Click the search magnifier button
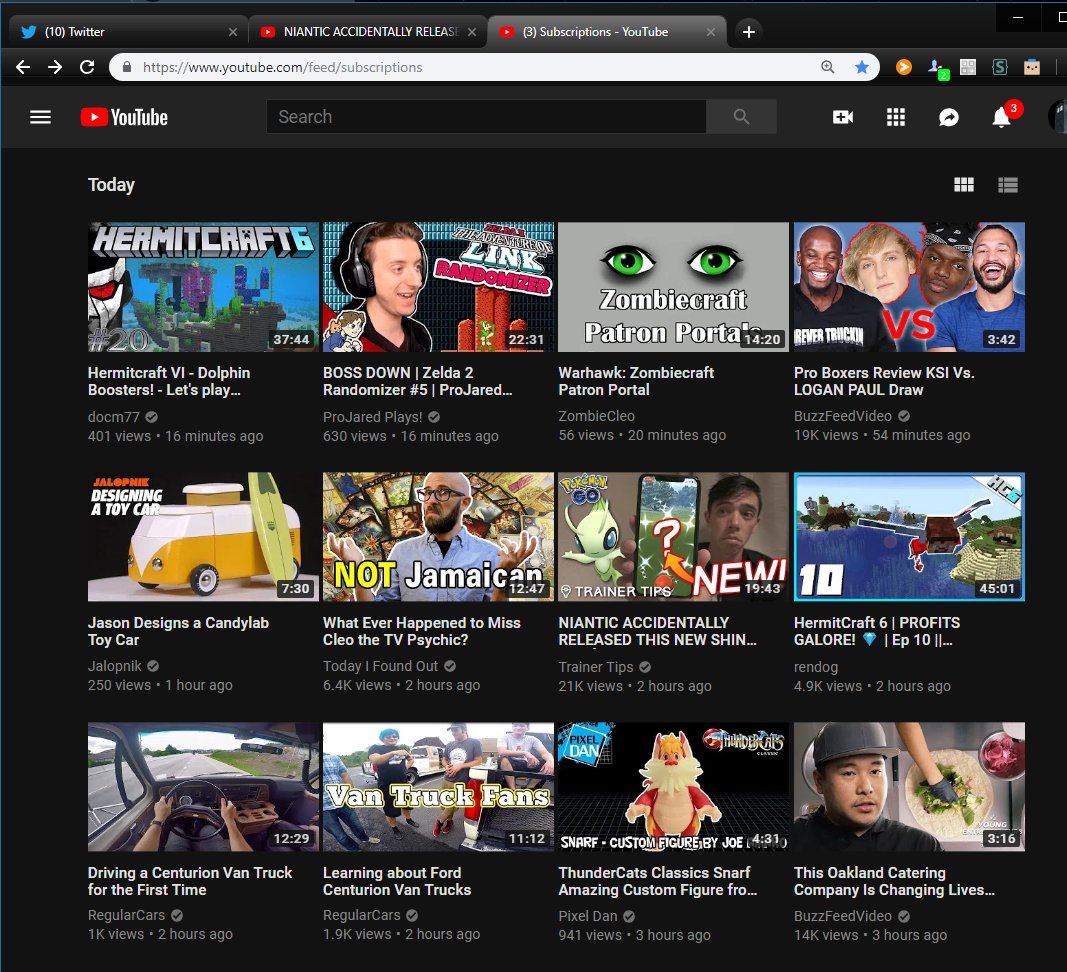 741,117
